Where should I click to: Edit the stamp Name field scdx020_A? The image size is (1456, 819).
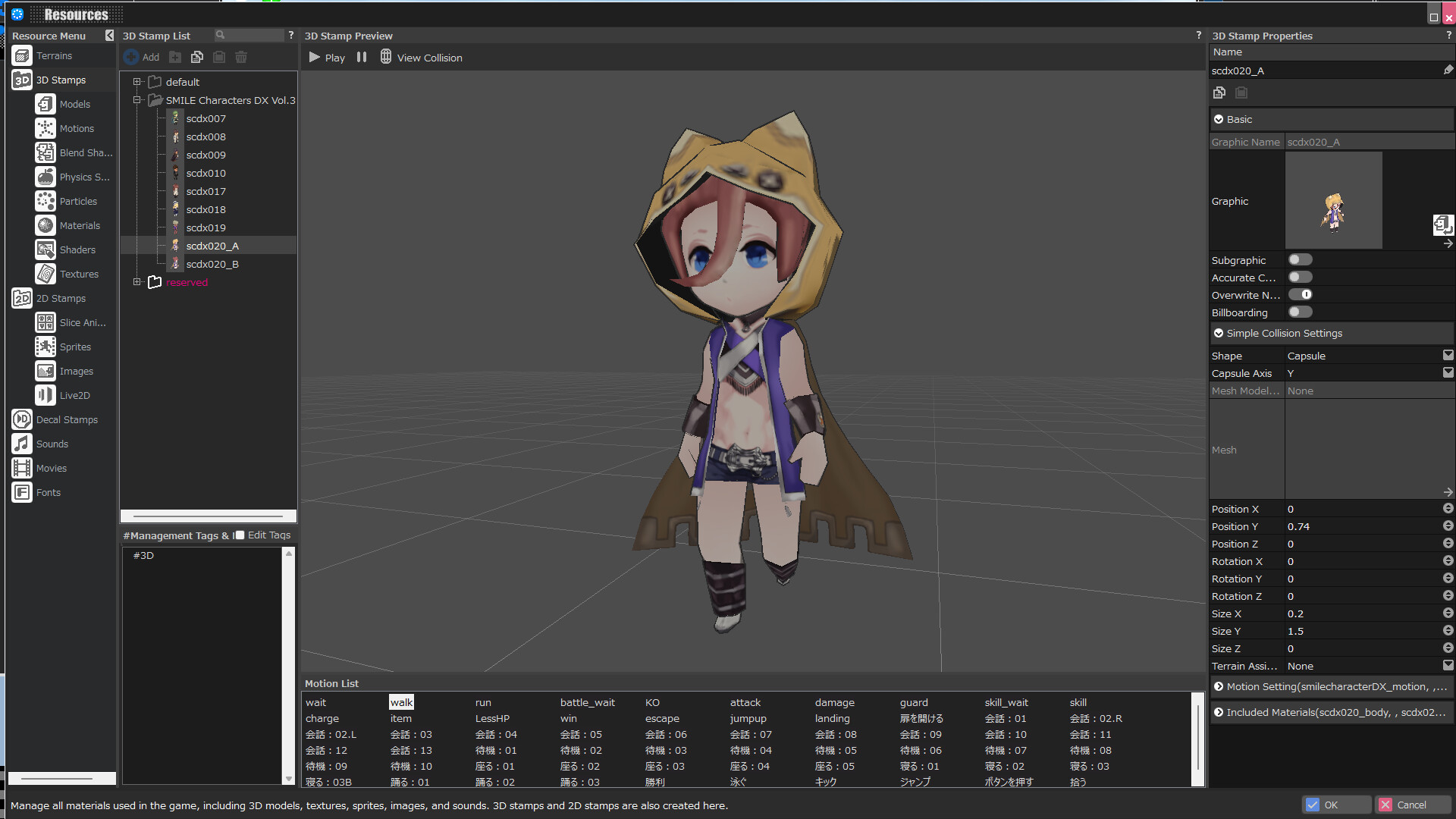click(x=1325, y=71)
